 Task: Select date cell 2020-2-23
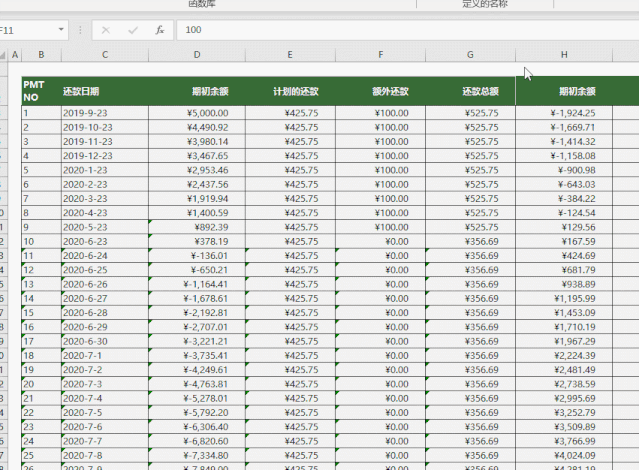(105, 184)
